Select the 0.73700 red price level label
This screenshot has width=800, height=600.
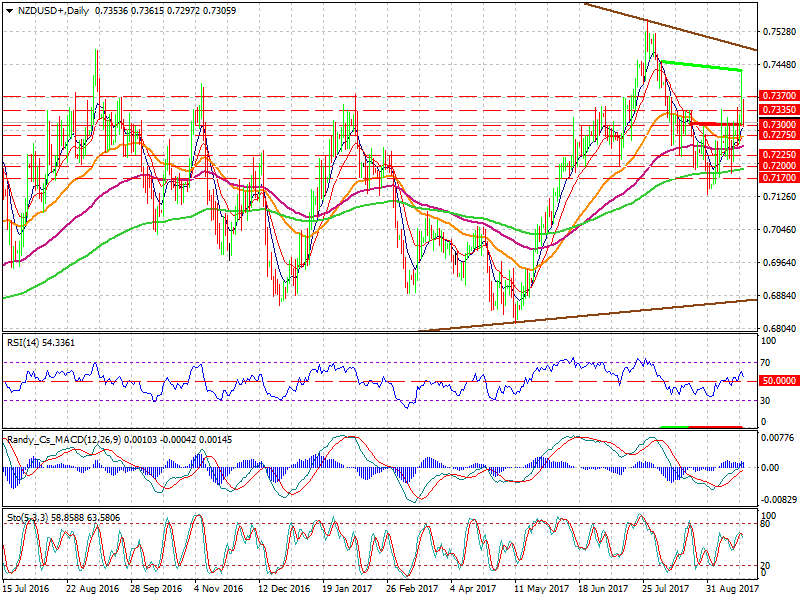[777, 96]
